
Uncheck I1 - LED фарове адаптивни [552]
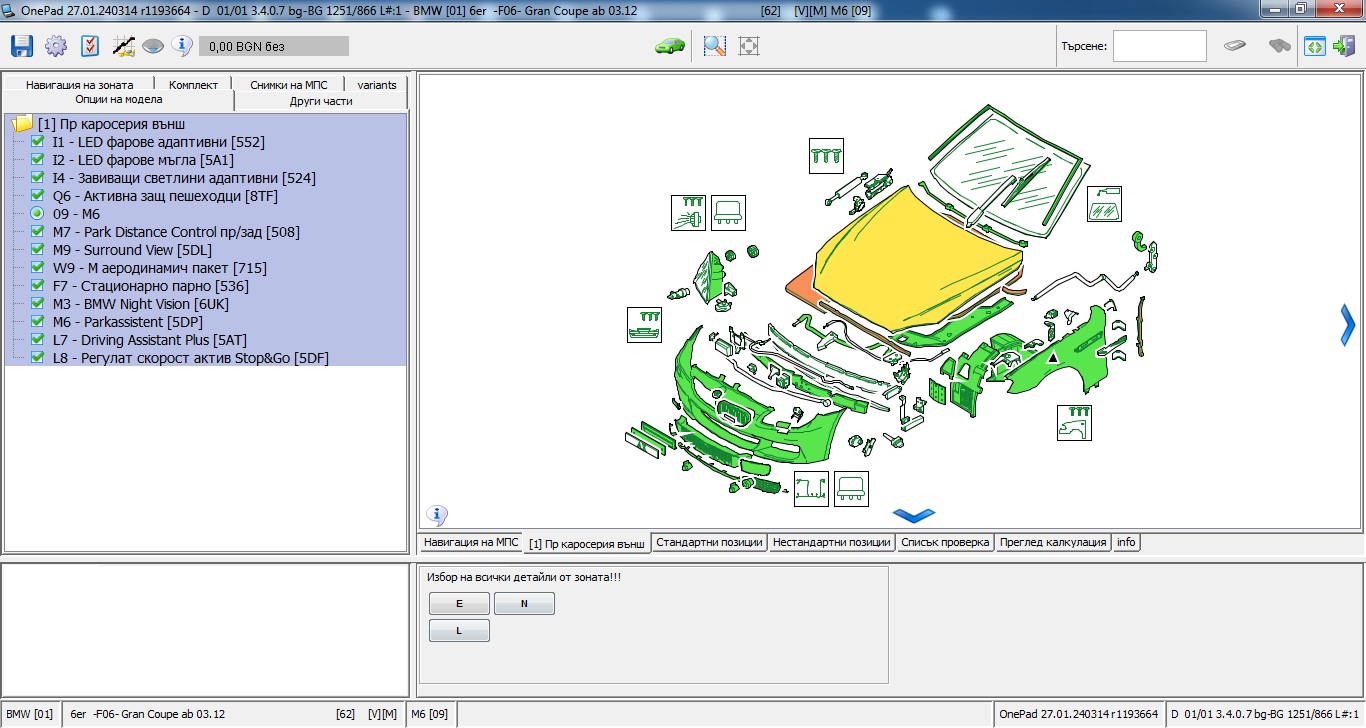(x=38, y=142)
